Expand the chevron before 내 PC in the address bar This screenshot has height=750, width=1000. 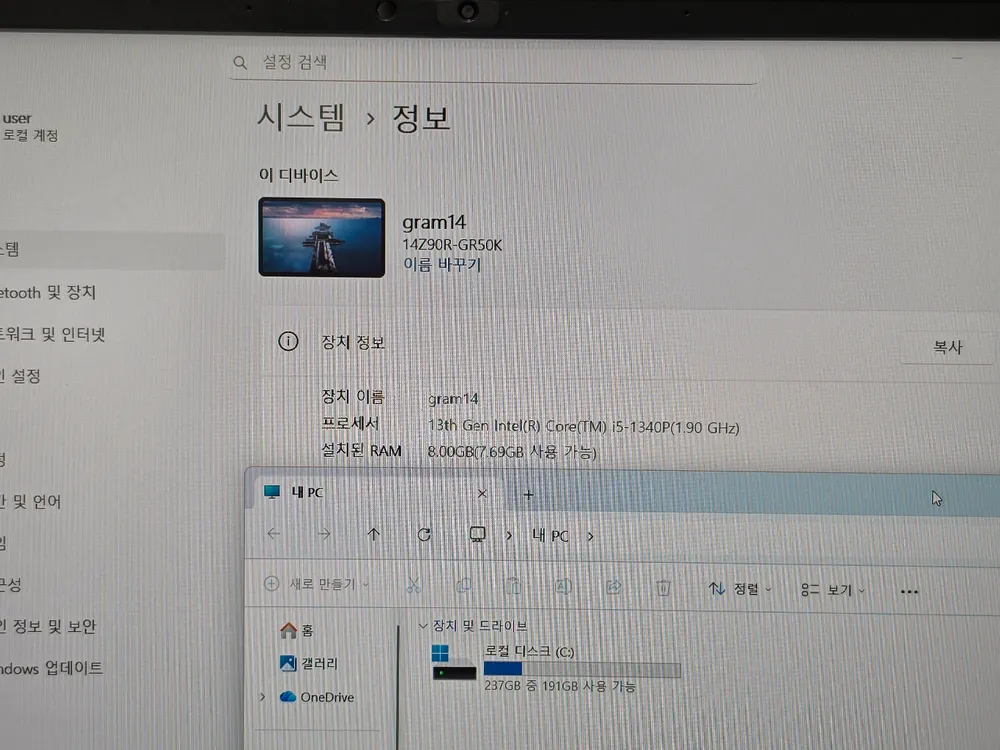point(509,536)
